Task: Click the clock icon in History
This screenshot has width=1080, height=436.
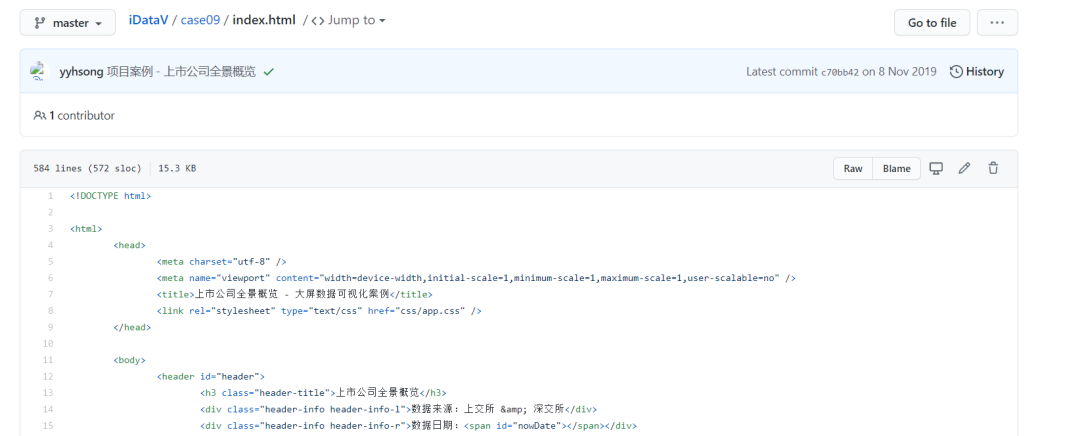Action: coord(956,72)
